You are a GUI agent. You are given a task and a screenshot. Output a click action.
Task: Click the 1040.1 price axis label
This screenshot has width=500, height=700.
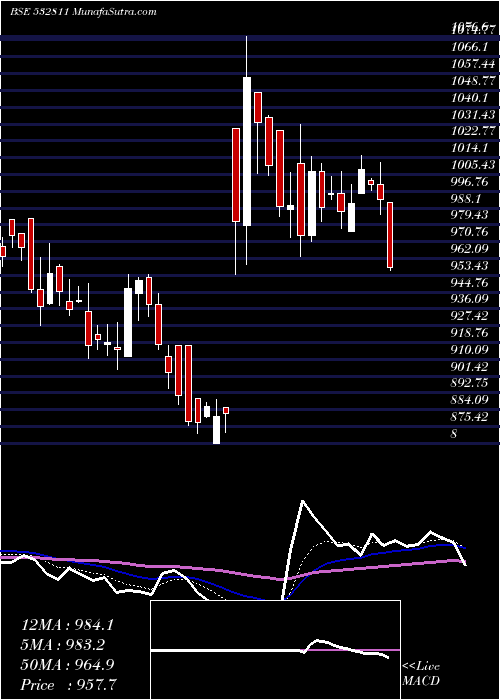tap(467, 97)
